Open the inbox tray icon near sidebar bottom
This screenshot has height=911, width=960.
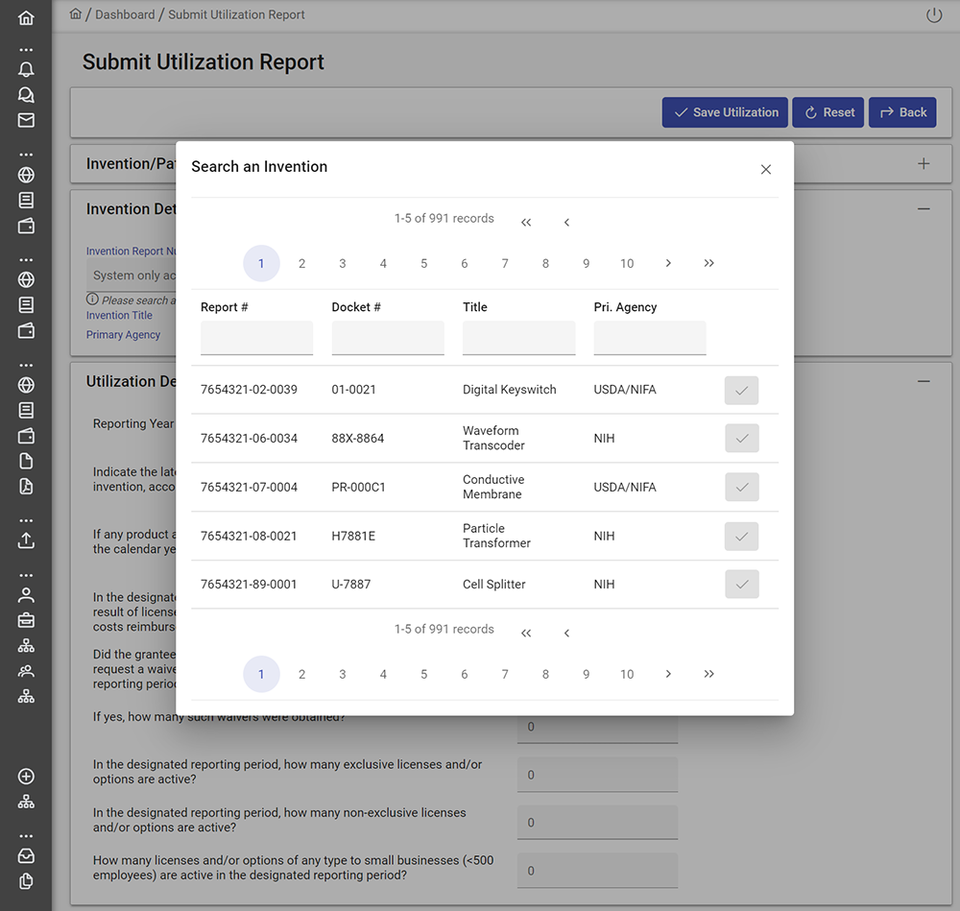(x=26, y=855)
